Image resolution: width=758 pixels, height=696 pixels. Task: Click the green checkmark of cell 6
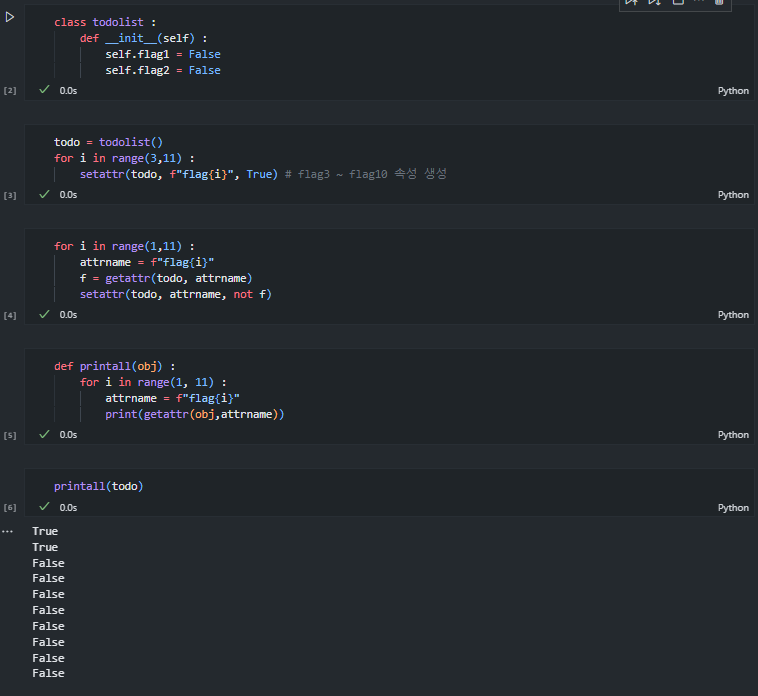(44, 506)
